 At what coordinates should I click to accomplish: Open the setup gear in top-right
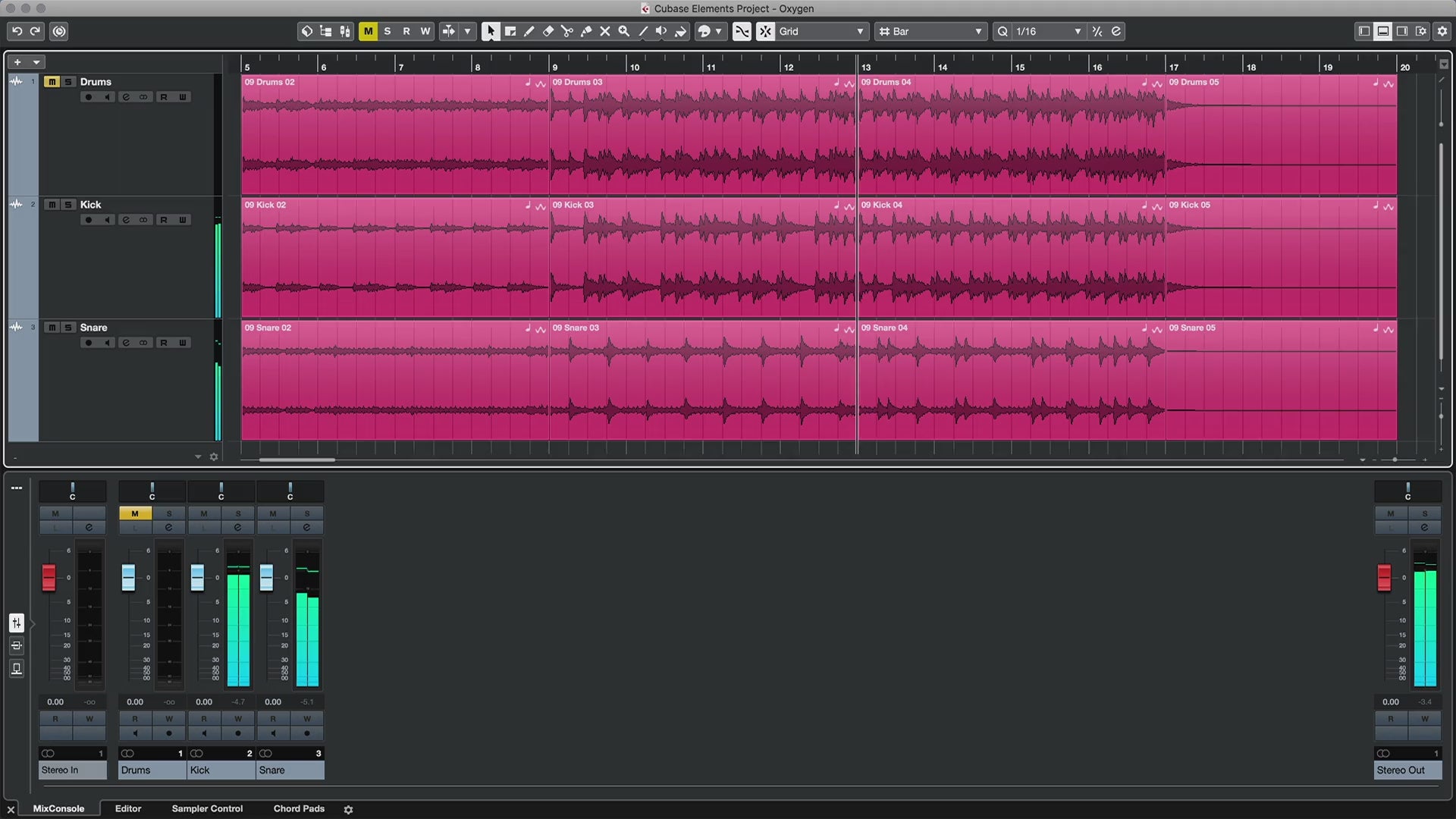1442,31
